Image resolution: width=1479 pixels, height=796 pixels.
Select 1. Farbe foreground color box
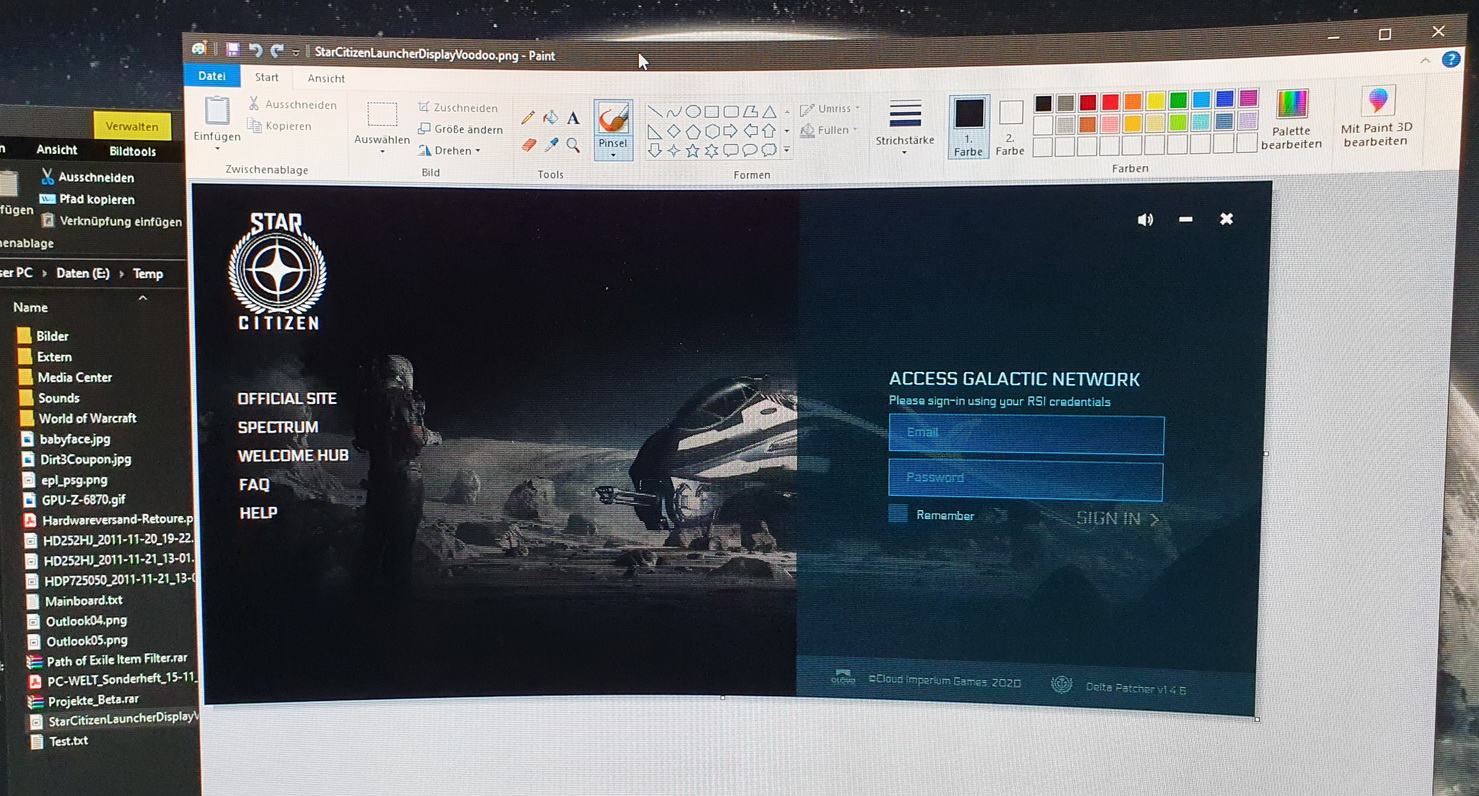click(x=968, y=126)
